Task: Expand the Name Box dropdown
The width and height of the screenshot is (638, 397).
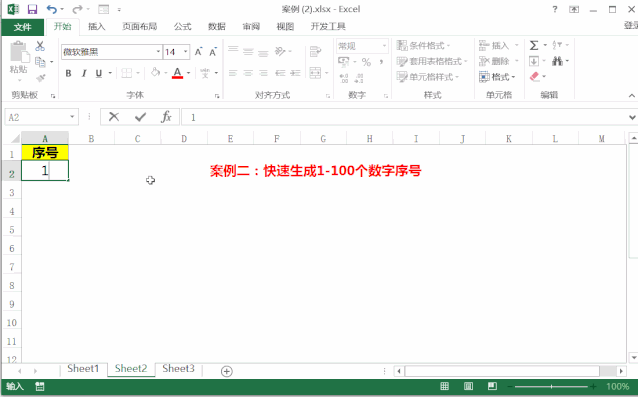Action: coord(72,117)
